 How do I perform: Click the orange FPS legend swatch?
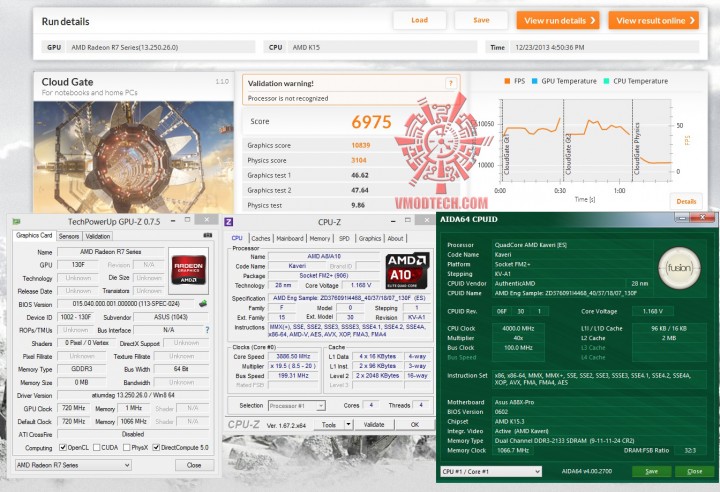point(507,81)
